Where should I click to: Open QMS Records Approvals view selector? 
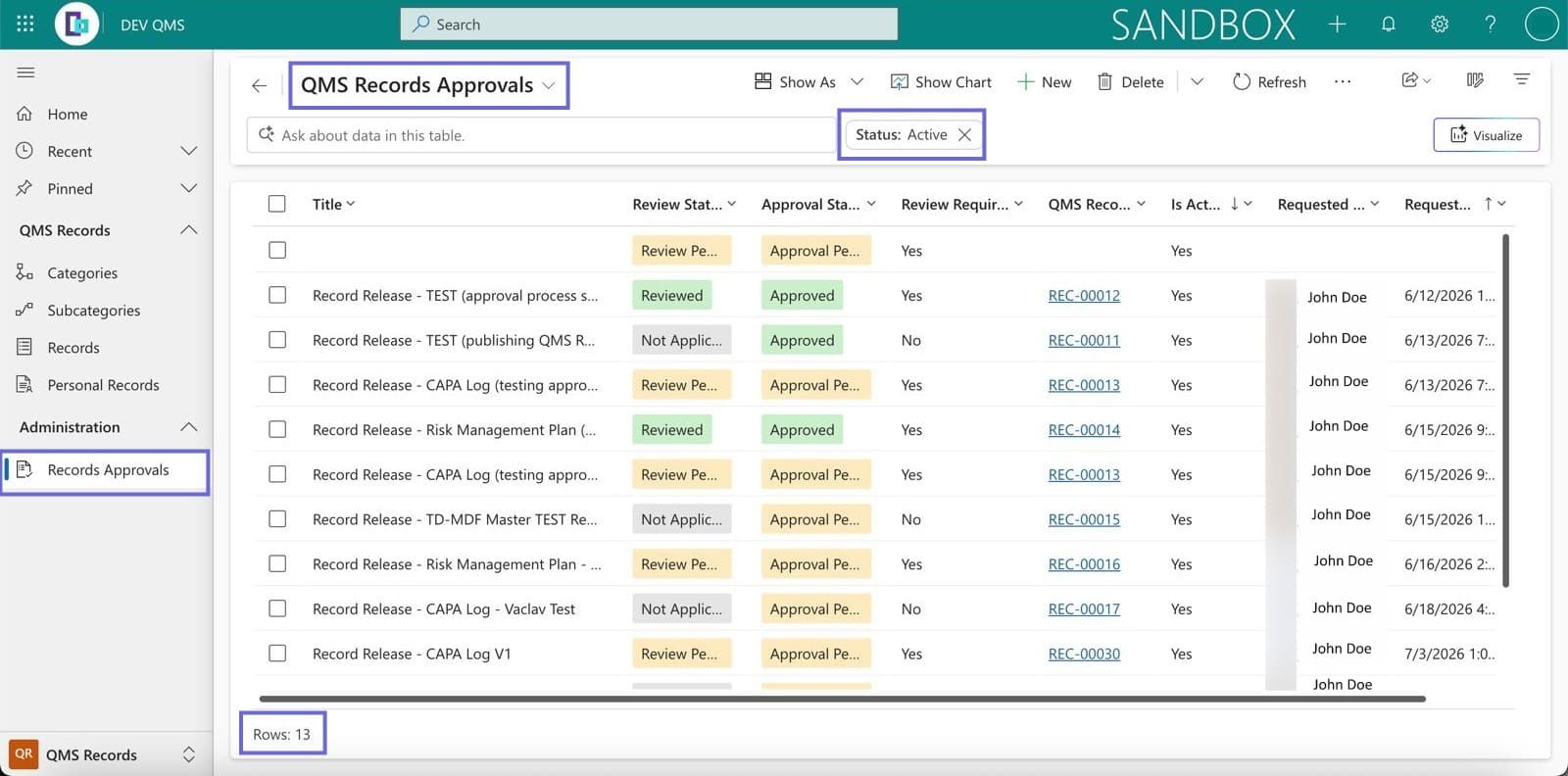[428, 85]
